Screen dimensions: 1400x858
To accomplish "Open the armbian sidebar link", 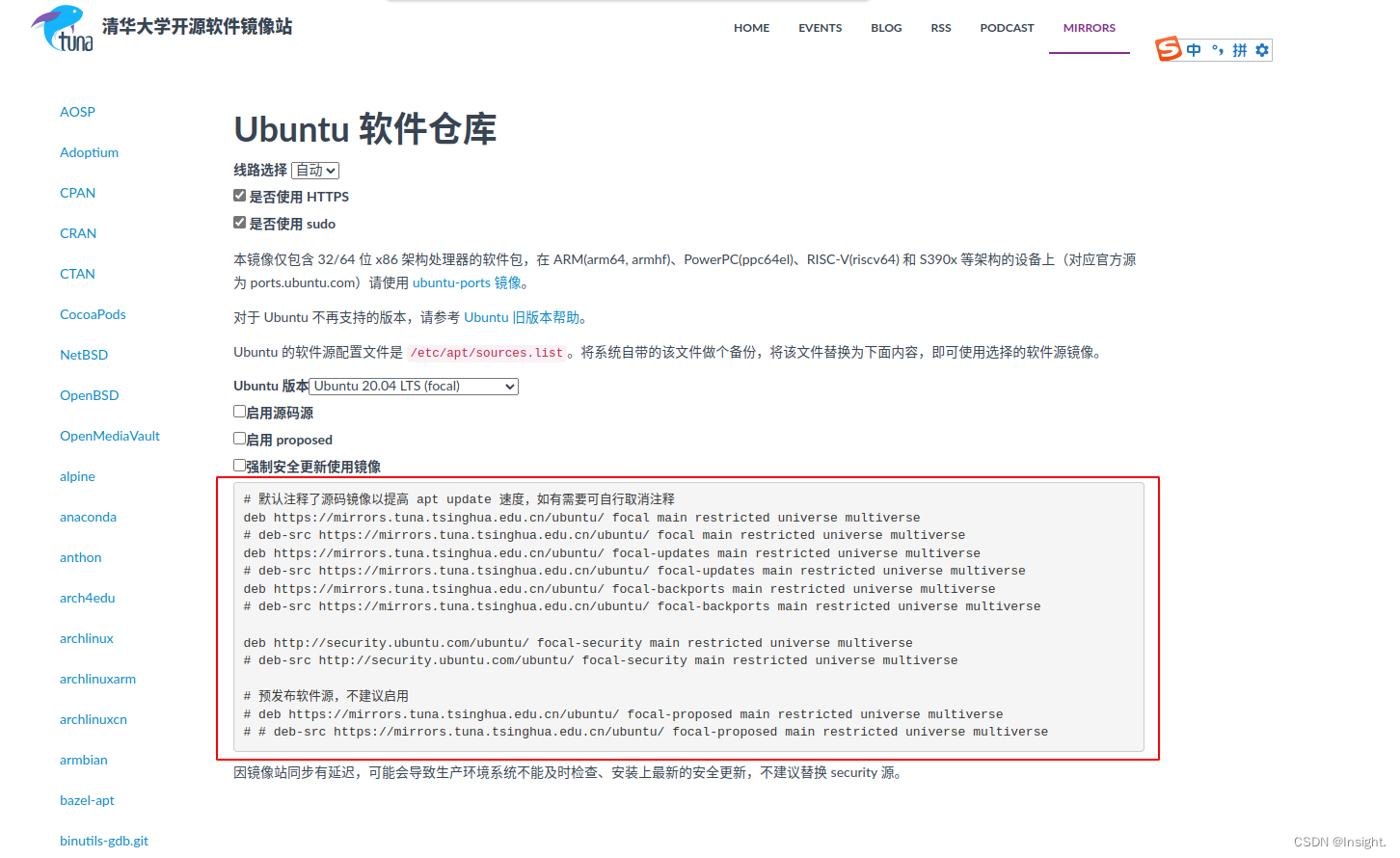I will pyautogui.click(x=84, y=760).
